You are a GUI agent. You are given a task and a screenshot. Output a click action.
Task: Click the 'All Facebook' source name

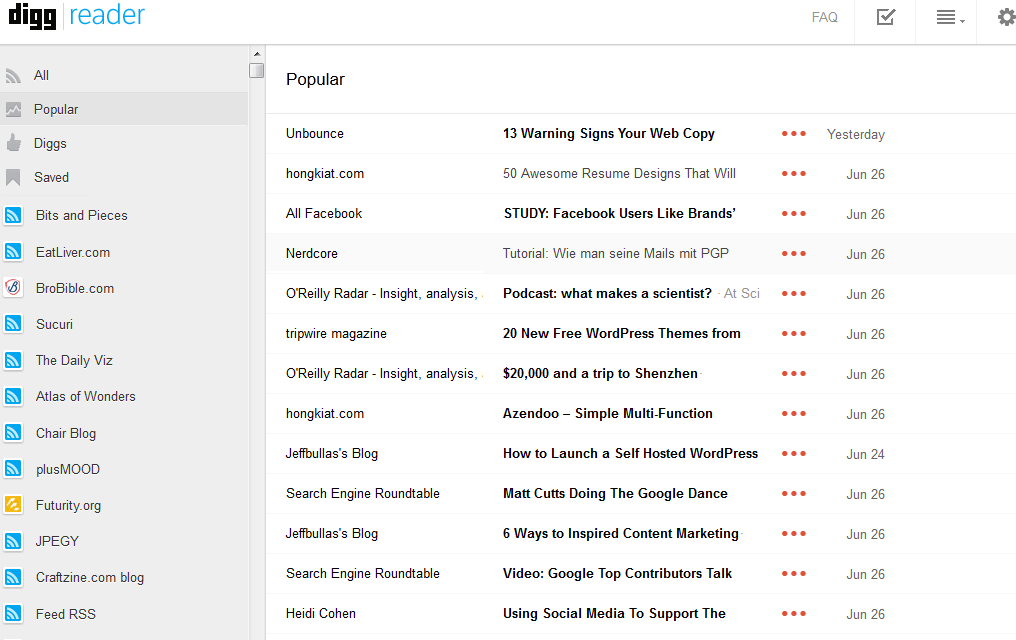324,214
